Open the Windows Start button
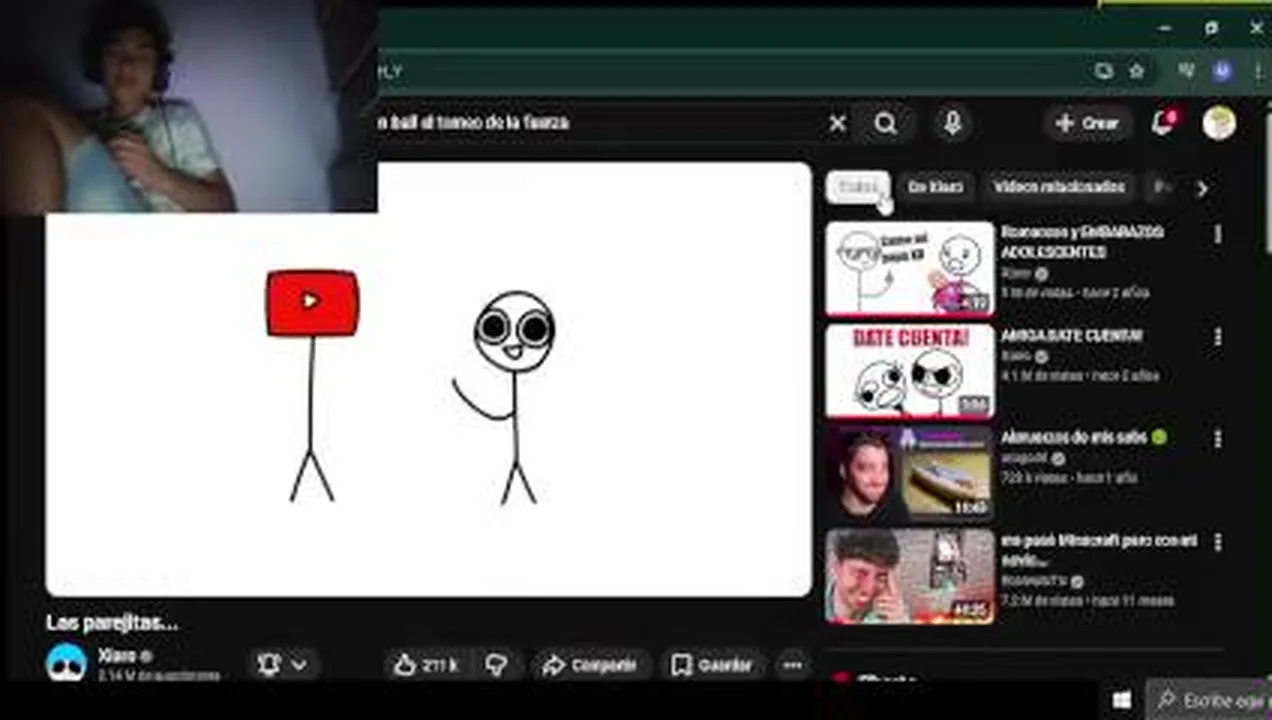 point(1121,700)
